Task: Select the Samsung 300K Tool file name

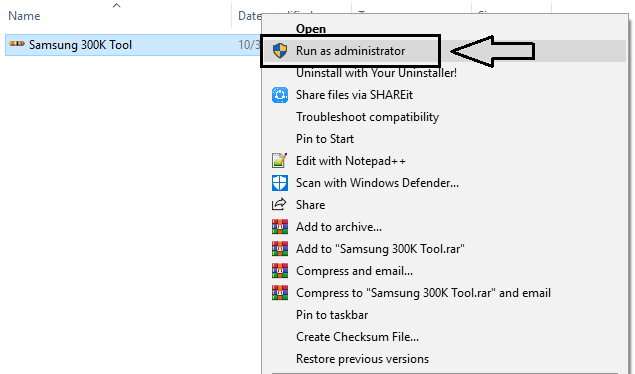Action: tap(80, 45)
